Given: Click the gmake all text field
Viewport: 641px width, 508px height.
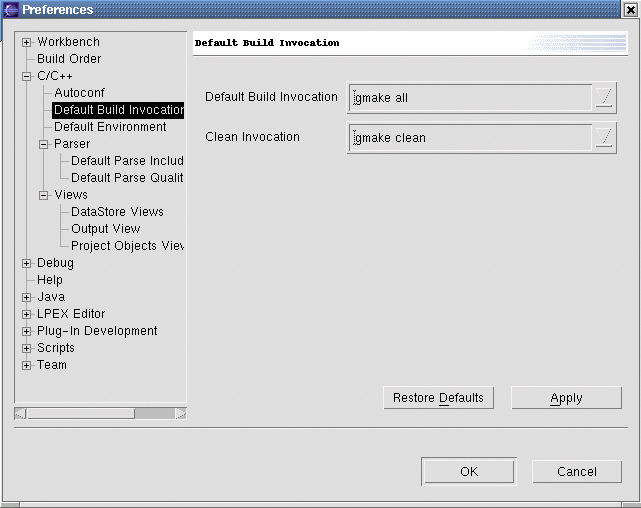Looking at the screenshot, I should [470, 98].
